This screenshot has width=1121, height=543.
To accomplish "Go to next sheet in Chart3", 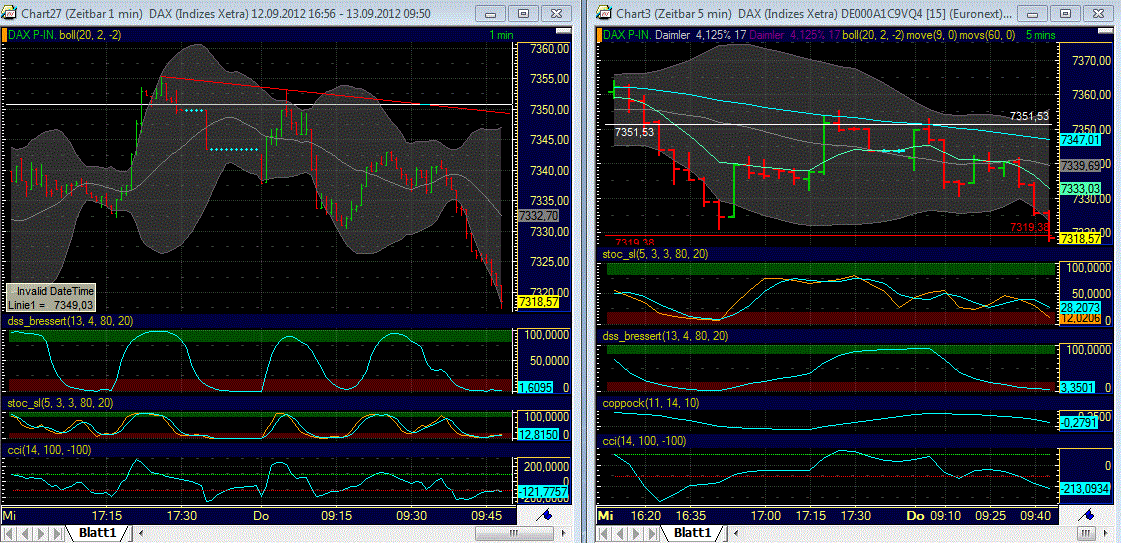I will 638,533.
